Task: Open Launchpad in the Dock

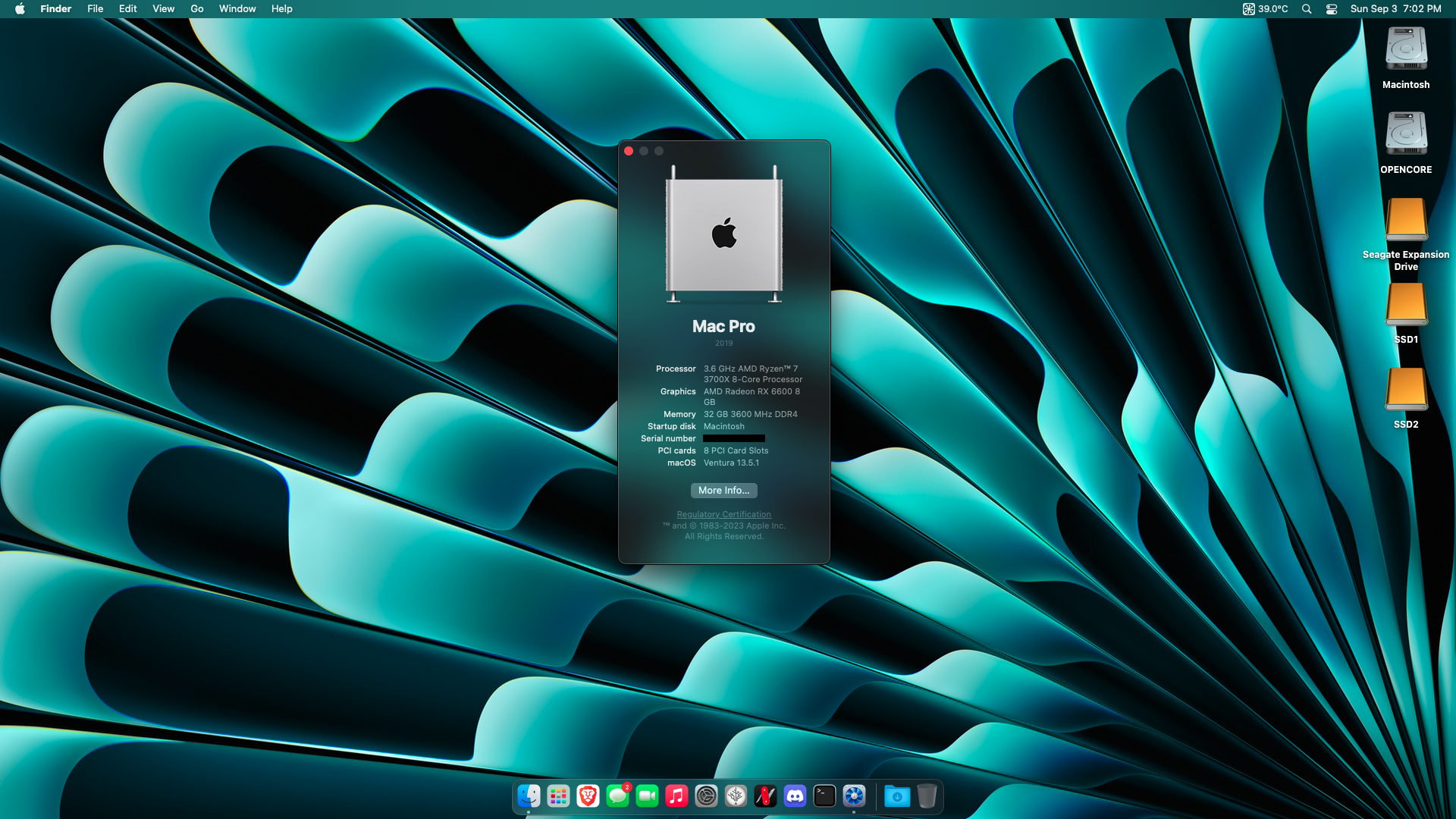Action: 558,795
